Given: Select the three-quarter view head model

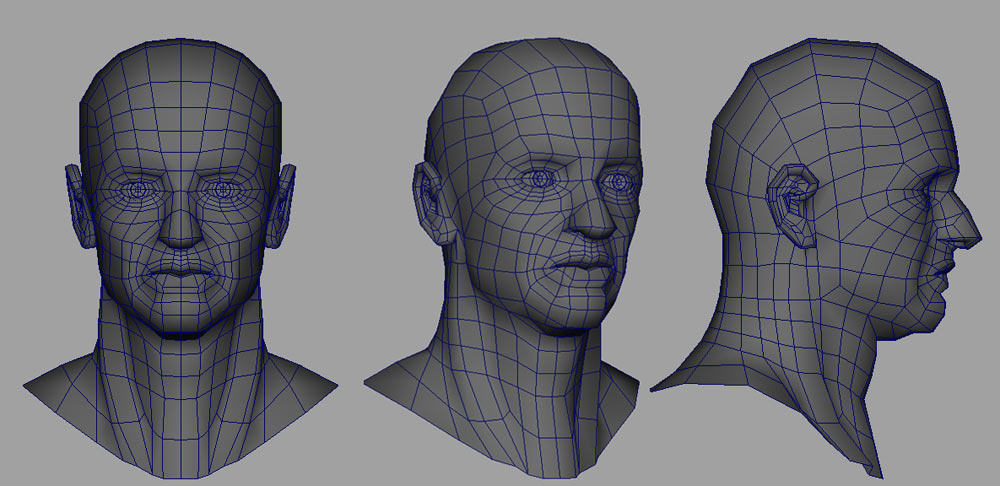Looking at the screenshot, I should tap(504, 258).
